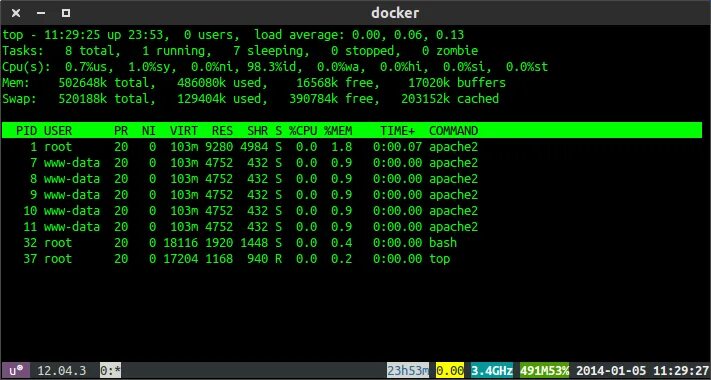Click apache2 command in PID 8 row
Screen dimensions: 711x380
453,179
